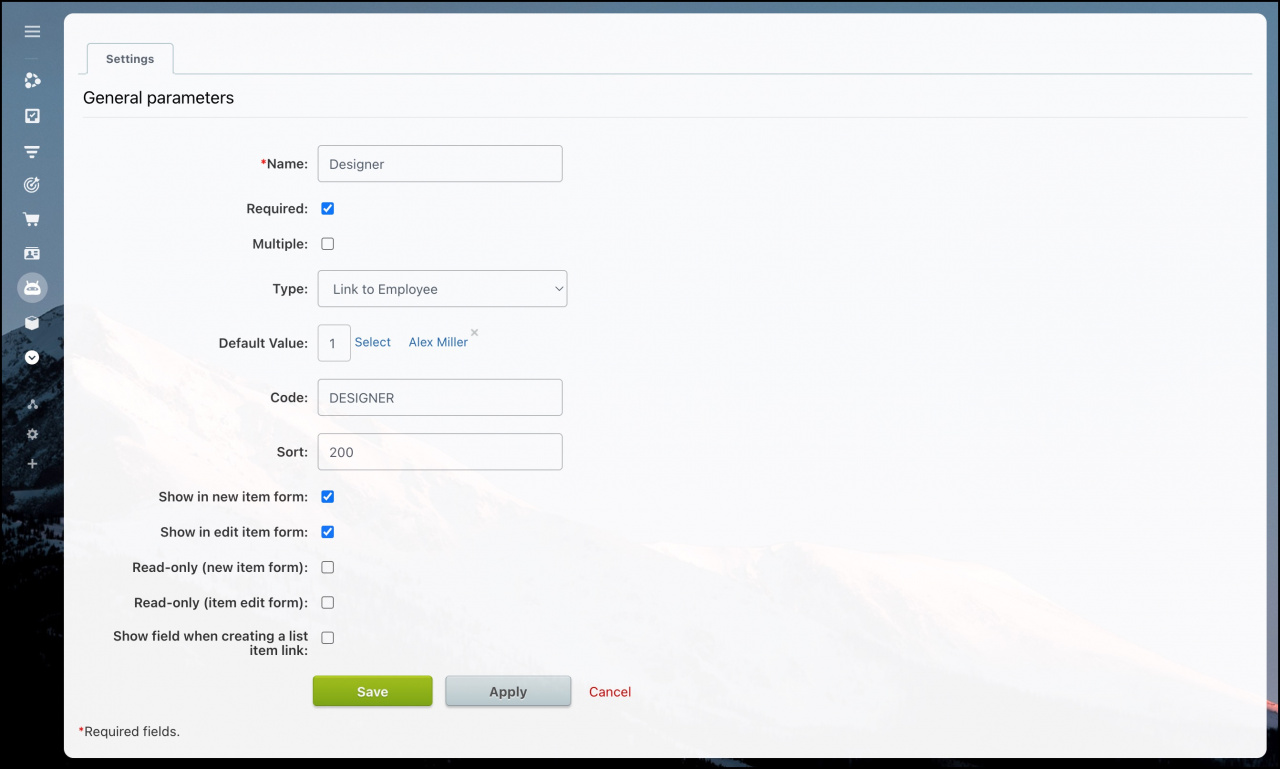Open the marketing target icon in sidebar
1280x769 pixels.
click(x=32, y=185)
